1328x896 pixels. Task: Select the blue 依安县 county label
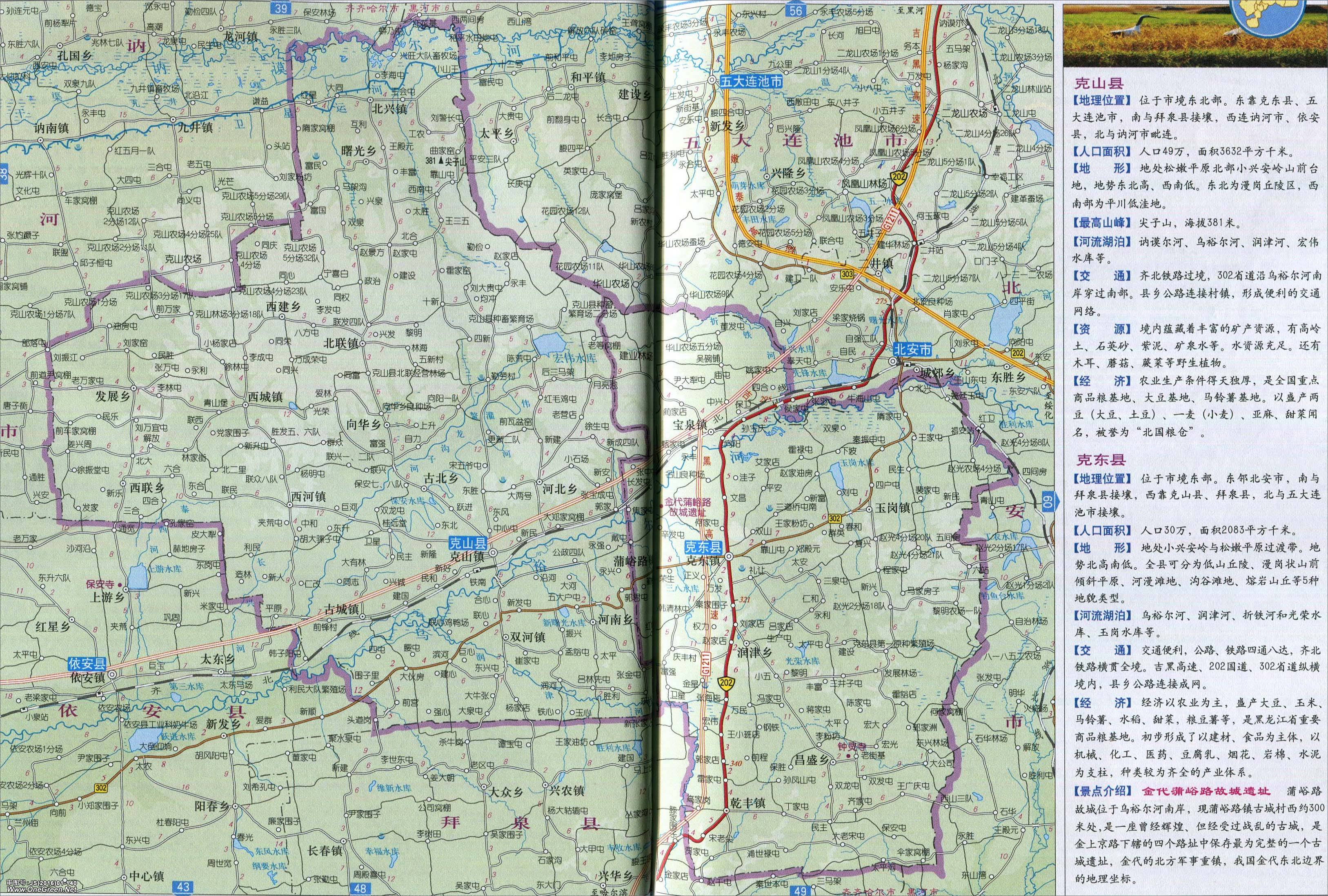point(87,663)
